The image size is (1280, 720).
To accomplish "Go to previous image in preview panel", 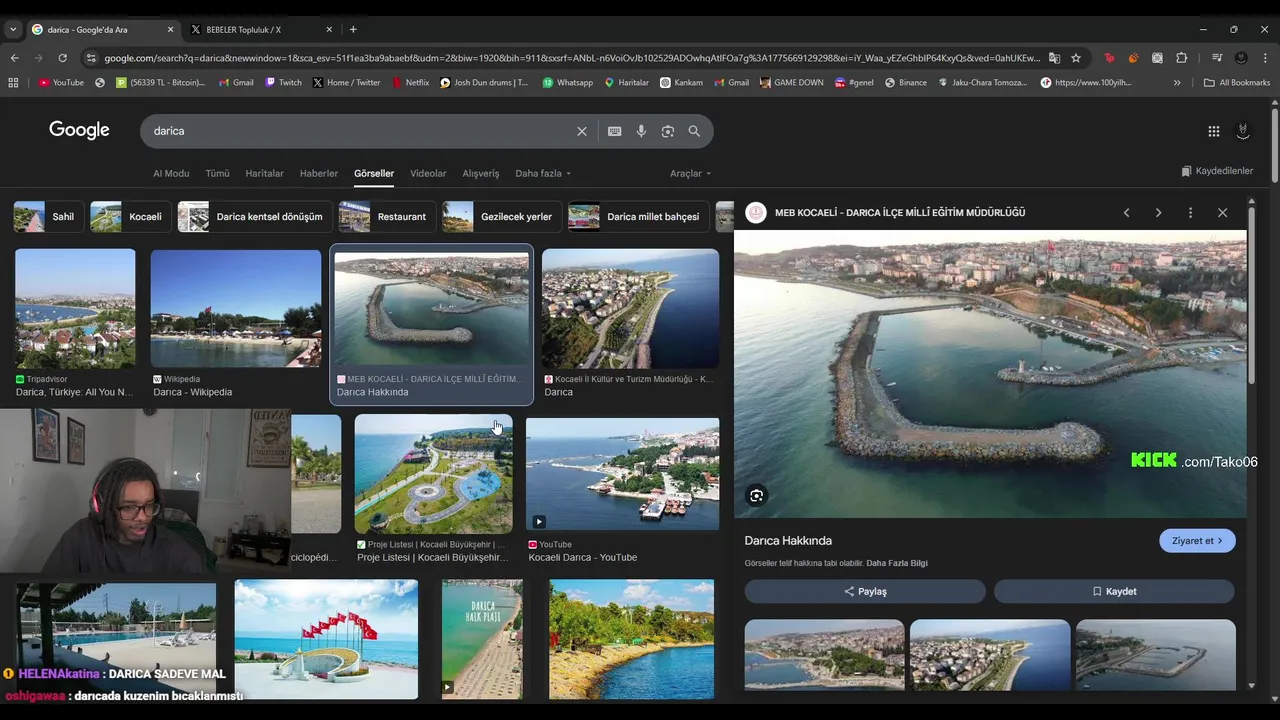I will pyautogui.click(x=1126, y=213).
